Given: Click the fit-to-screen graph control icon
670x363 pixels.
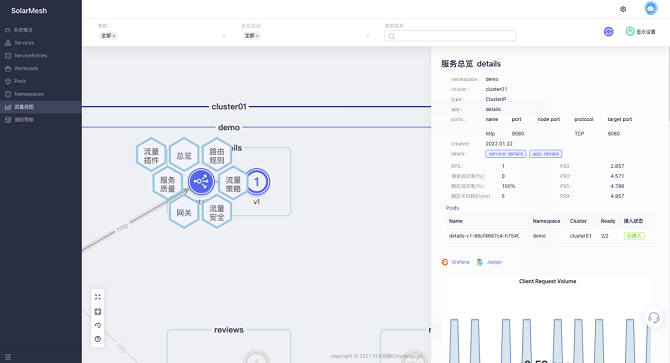Looking at the screenshot, I should click(98, 297).
